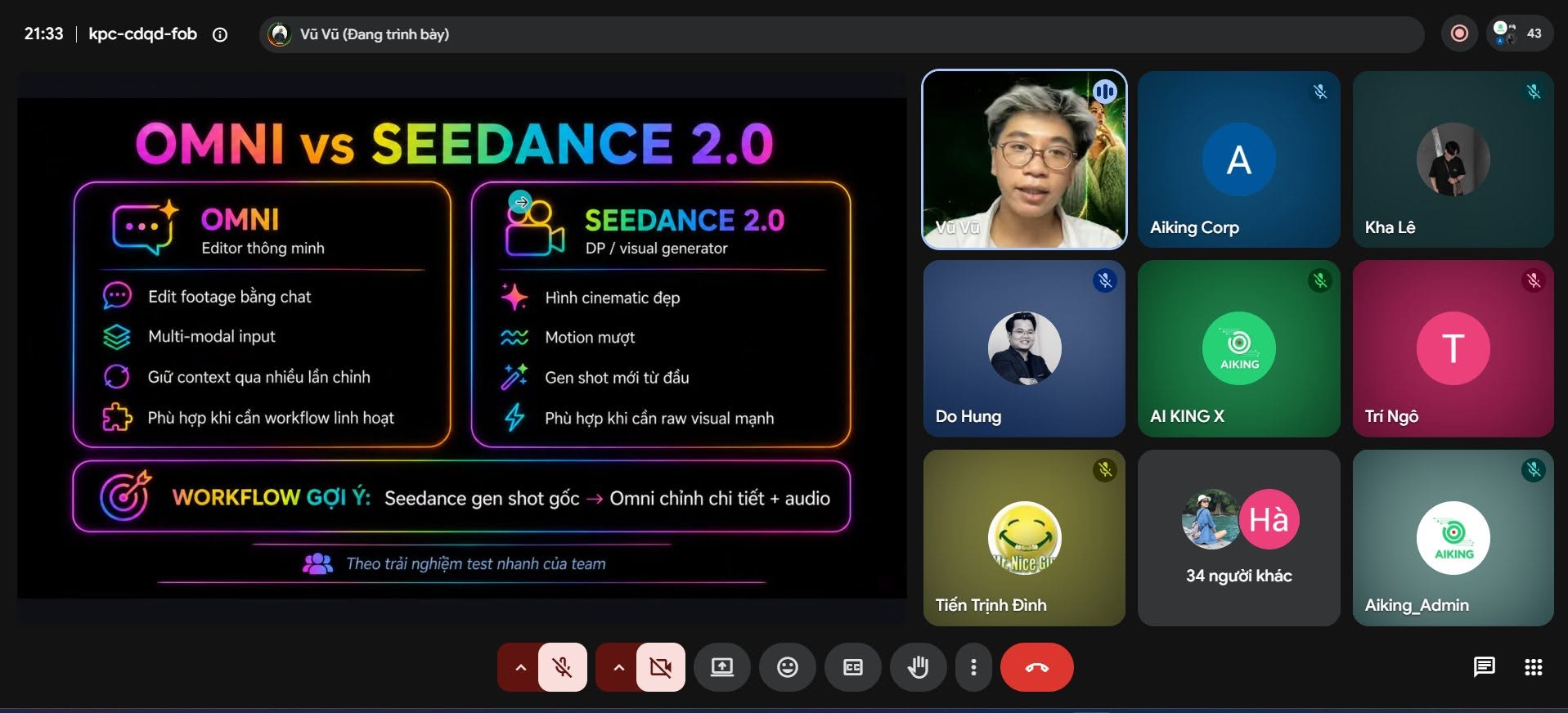This screenshot has width=1568, height=713.
Task: Click the Hà avatar in the others tile
Action: pos(1269,519)
